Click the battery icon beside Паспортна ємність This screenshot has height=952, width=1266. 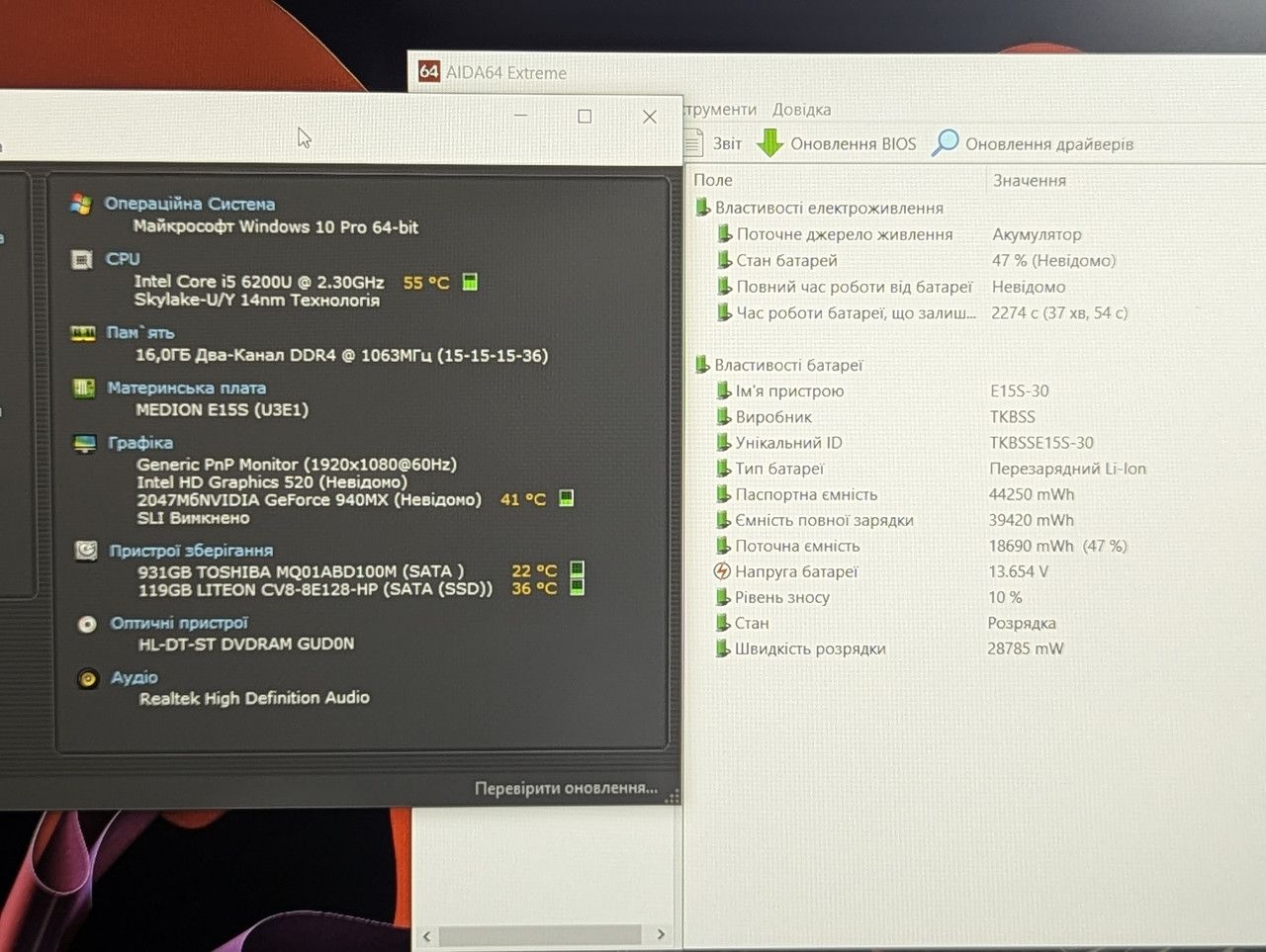pyautogui.click(x=724, y=494)
